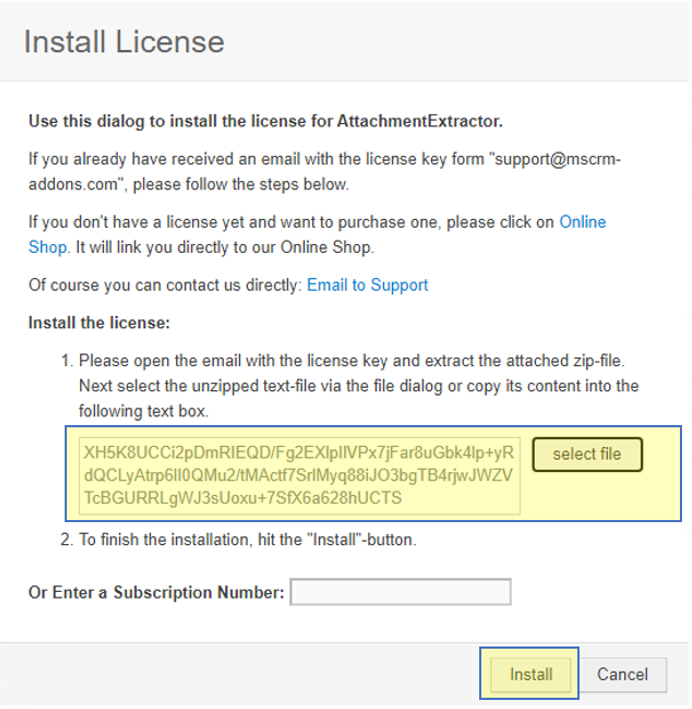Select the 'Install License' dialog title
The image size is (692, 709).
click(x=124, y=42)
